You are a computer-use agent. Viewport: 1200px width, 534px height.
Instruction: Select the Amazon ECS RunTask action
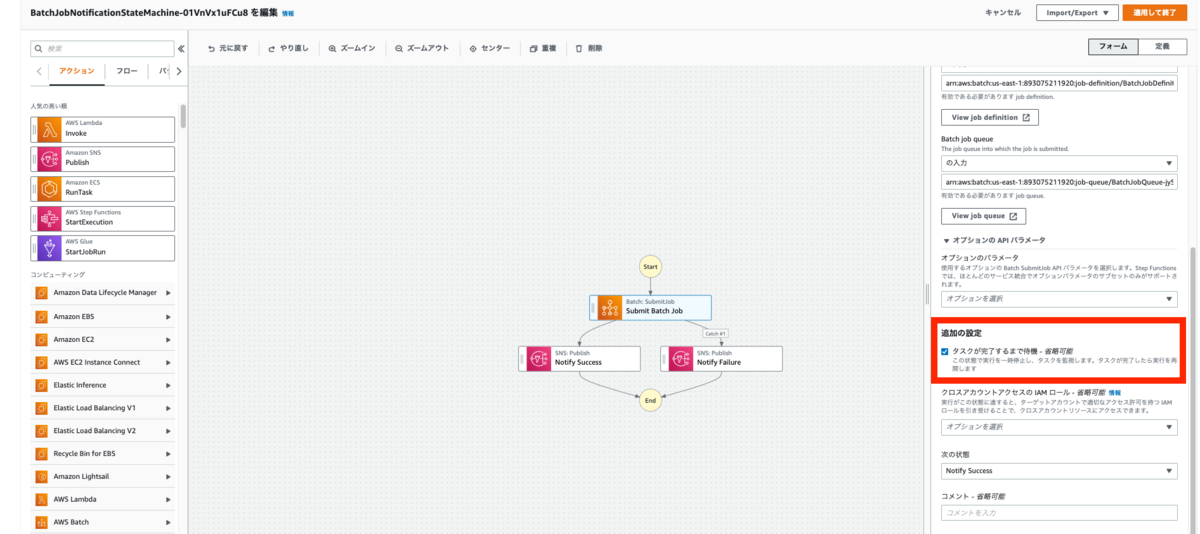pyautogui.click(x=103, y=188)
